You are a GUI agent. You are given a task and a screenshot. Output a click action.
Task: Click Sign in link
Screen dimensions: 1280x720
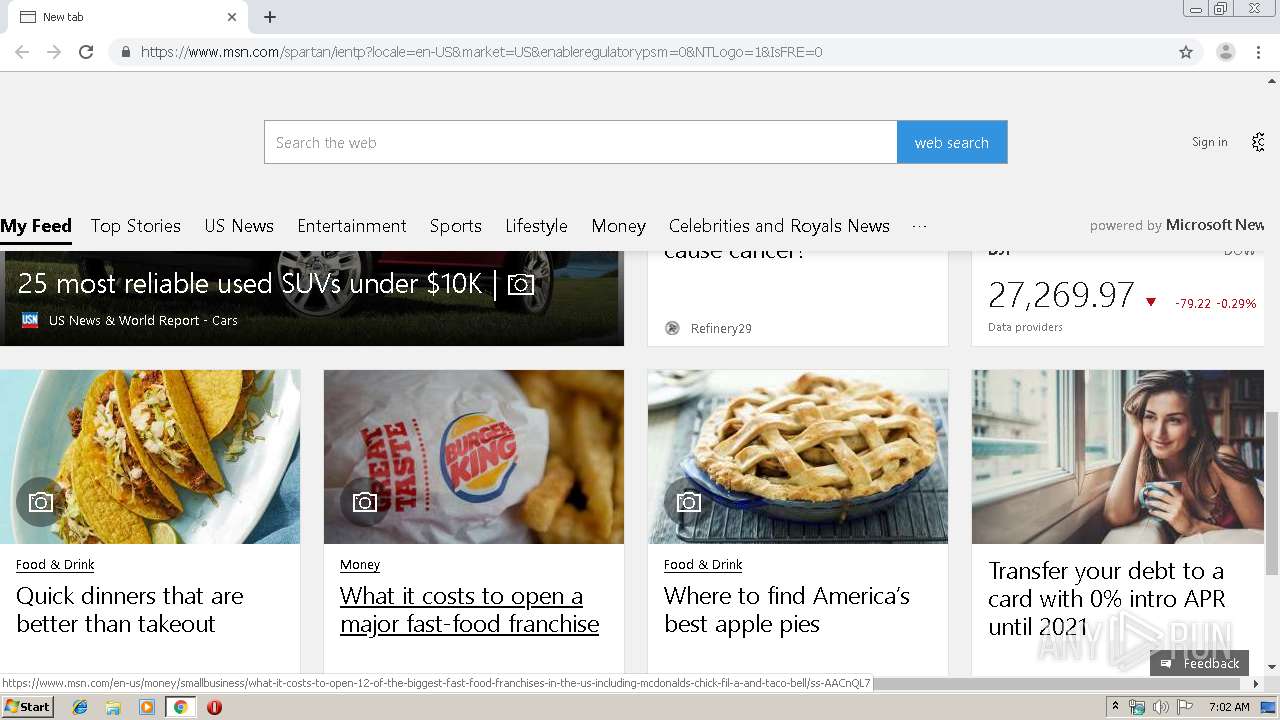pyautogui.click(x=1209, y=142)
